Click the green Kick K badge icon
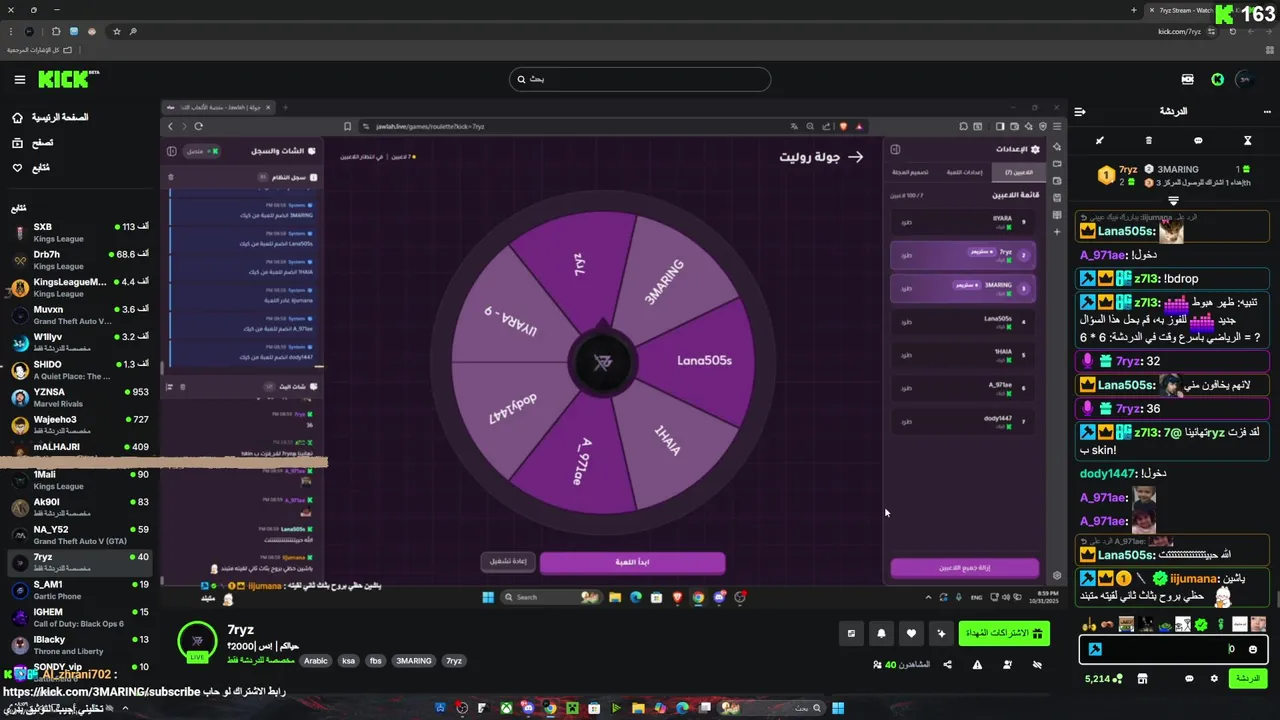Image resolution: width=1280 pixels, height=720 pixels. pyautogui.click(x=1217, y=79)
